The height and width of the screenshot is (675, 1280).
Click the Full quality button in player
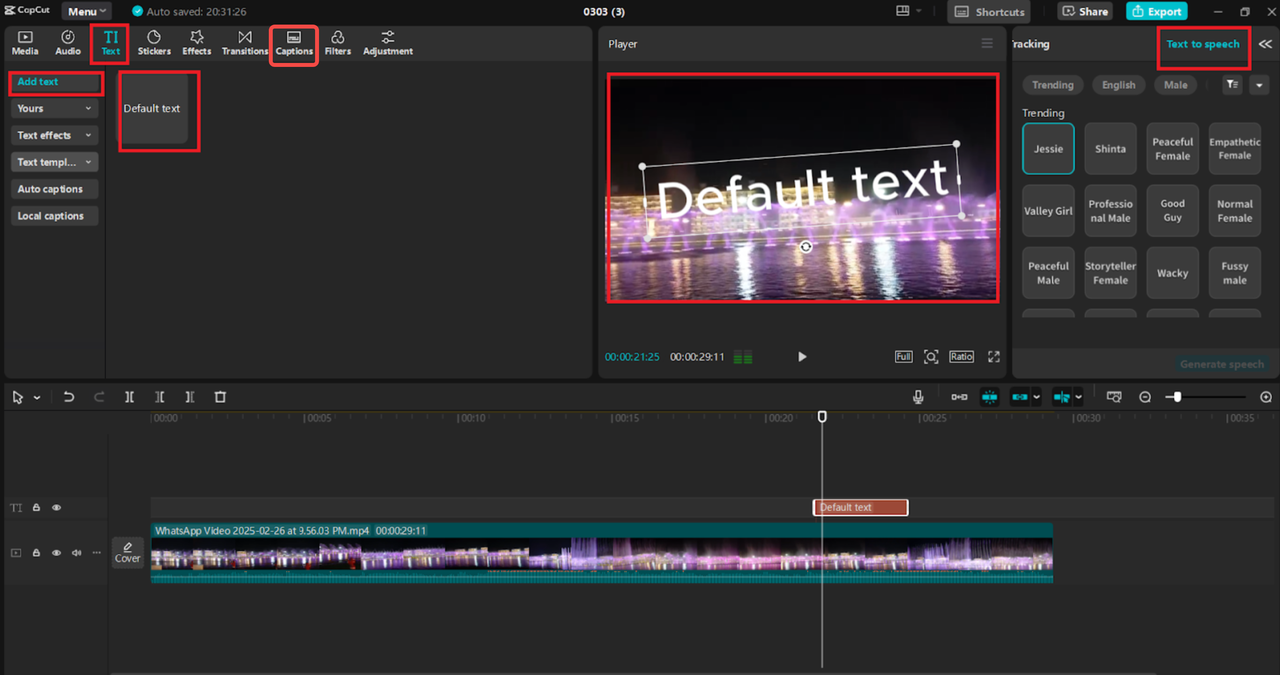click(x=904, y=357)
